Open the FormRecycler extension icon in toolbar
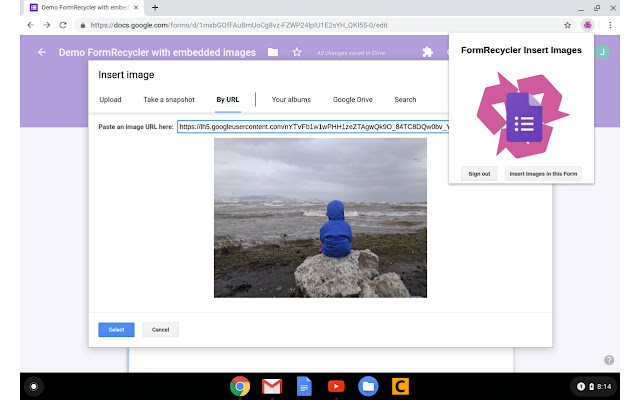640x400 pixels. 587,25
